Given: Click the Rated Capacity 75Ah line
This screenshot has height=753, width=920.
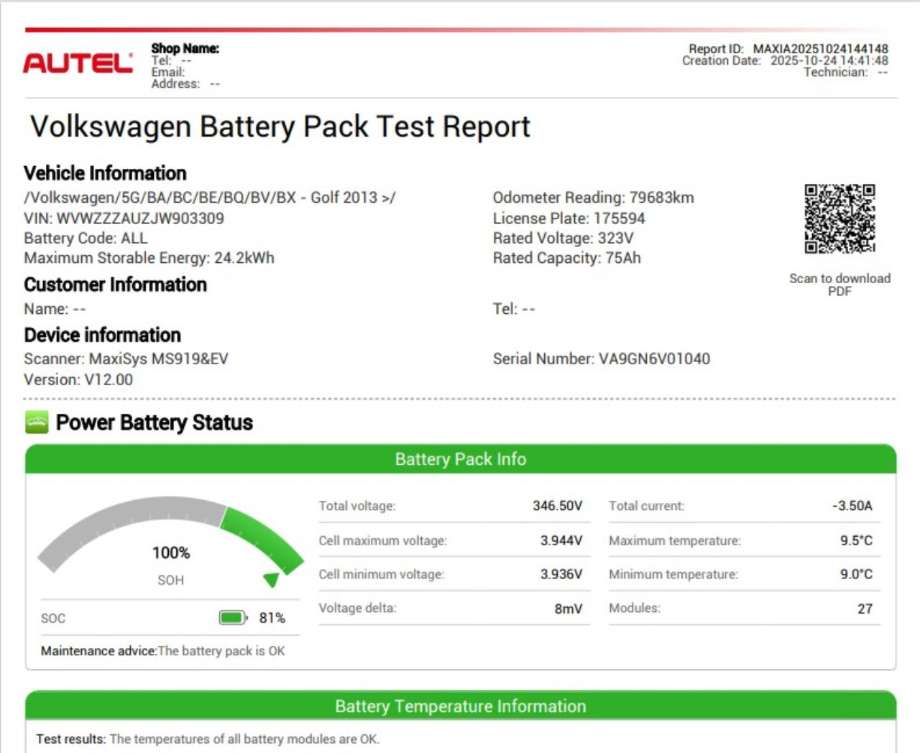Looking at the screenshot, I should 567,258.
